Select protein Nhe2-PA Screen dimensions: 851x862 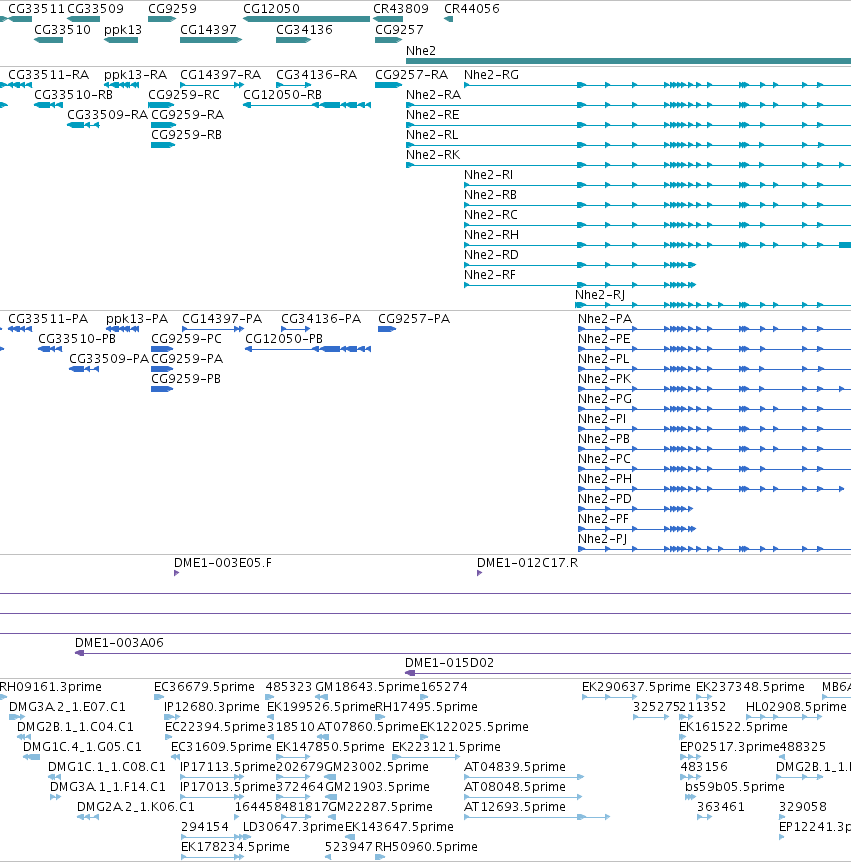[605, 319]
